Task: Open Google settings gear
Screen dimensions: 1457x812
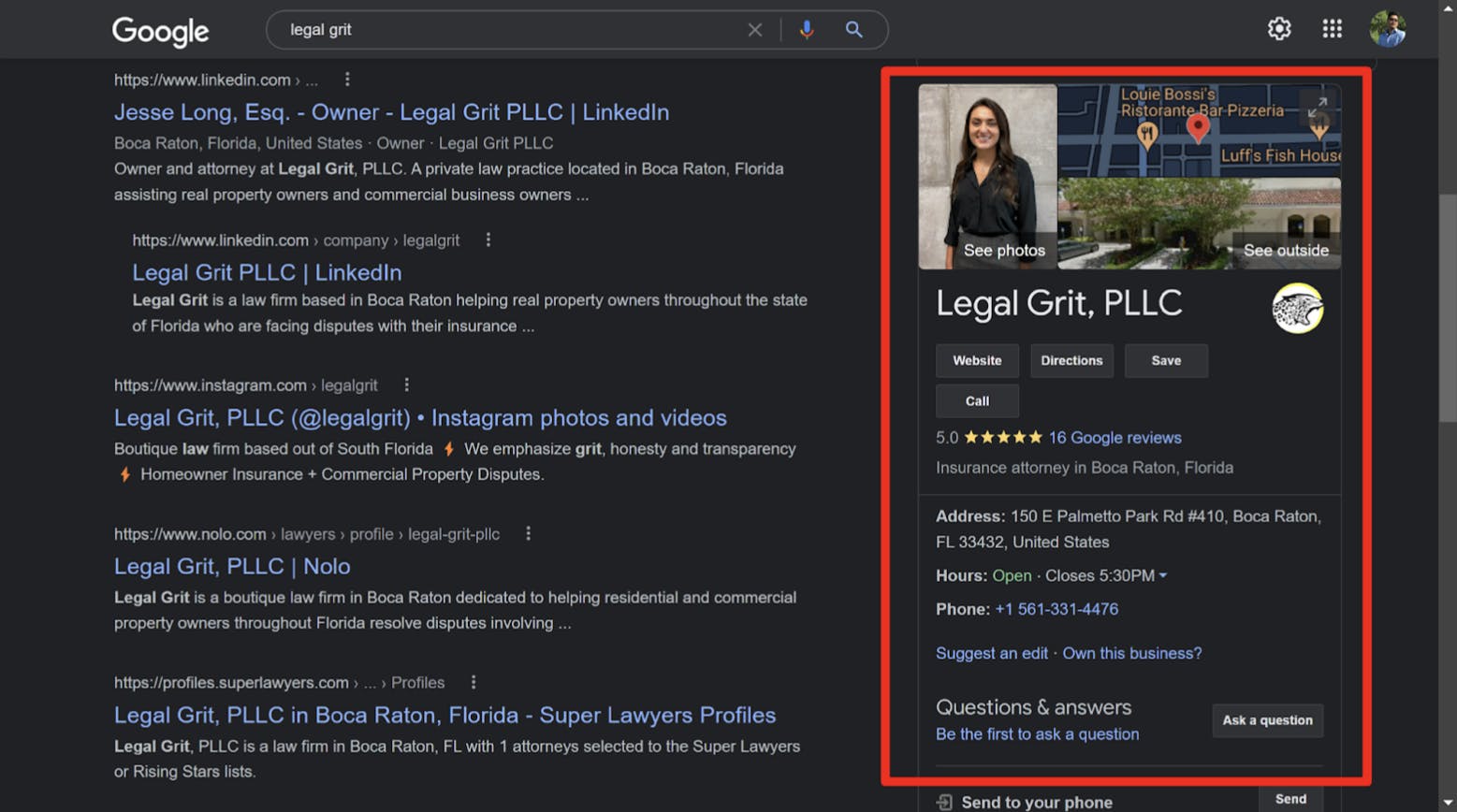Action: 1278,29
